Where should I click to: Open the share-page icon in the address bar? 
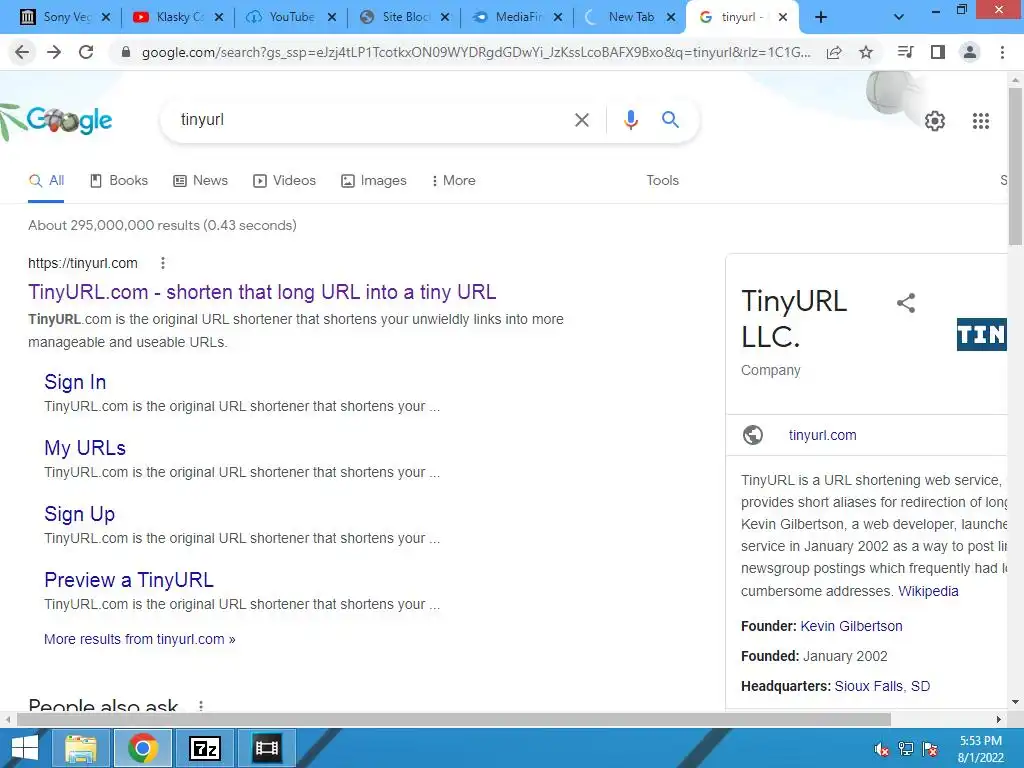click(834, 52)
